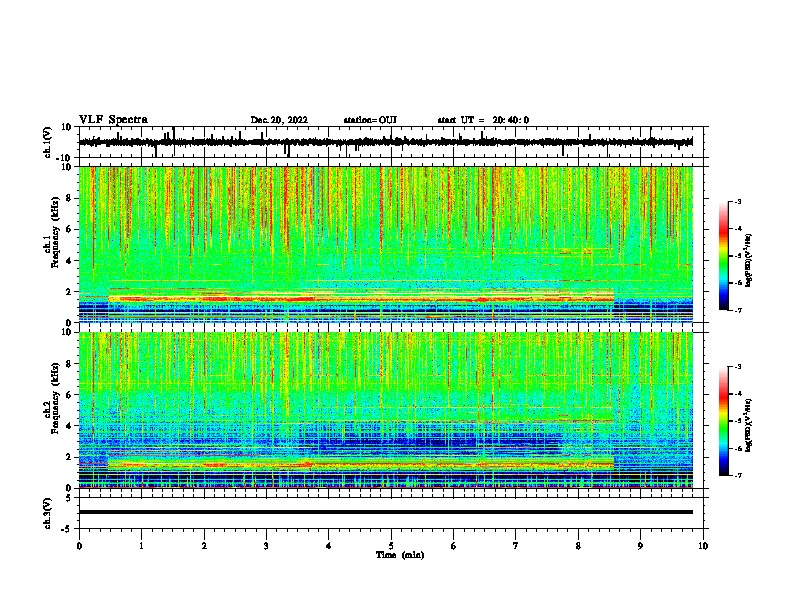This screenshot has height=612, width=792.
Task: Click the ch.2 colorbar log(PSD) units label
Action: click(x=749, y=425)
